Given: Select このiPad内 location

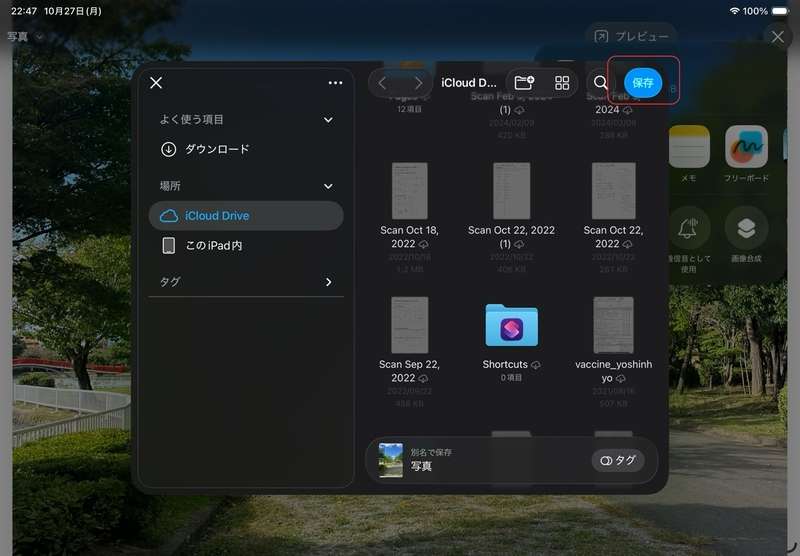Looking at the screenshot, I should pyautogui.click(x=246, y=245).
